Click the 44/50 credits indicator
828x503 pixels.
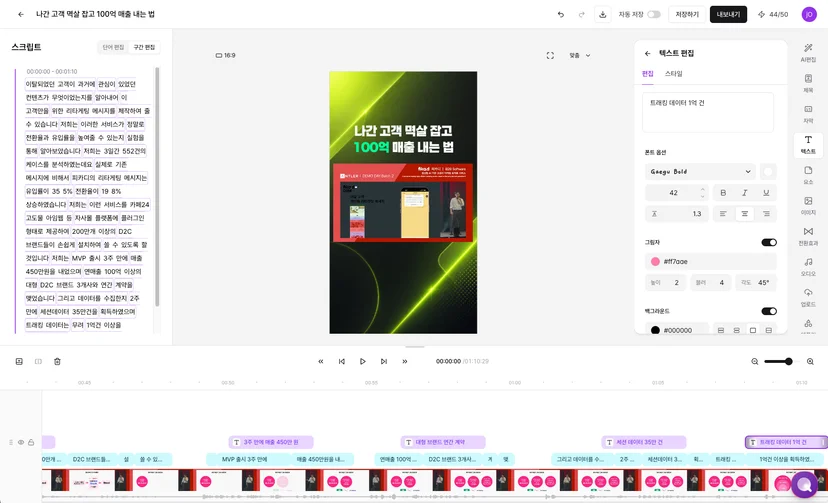(x=773, y=14)
